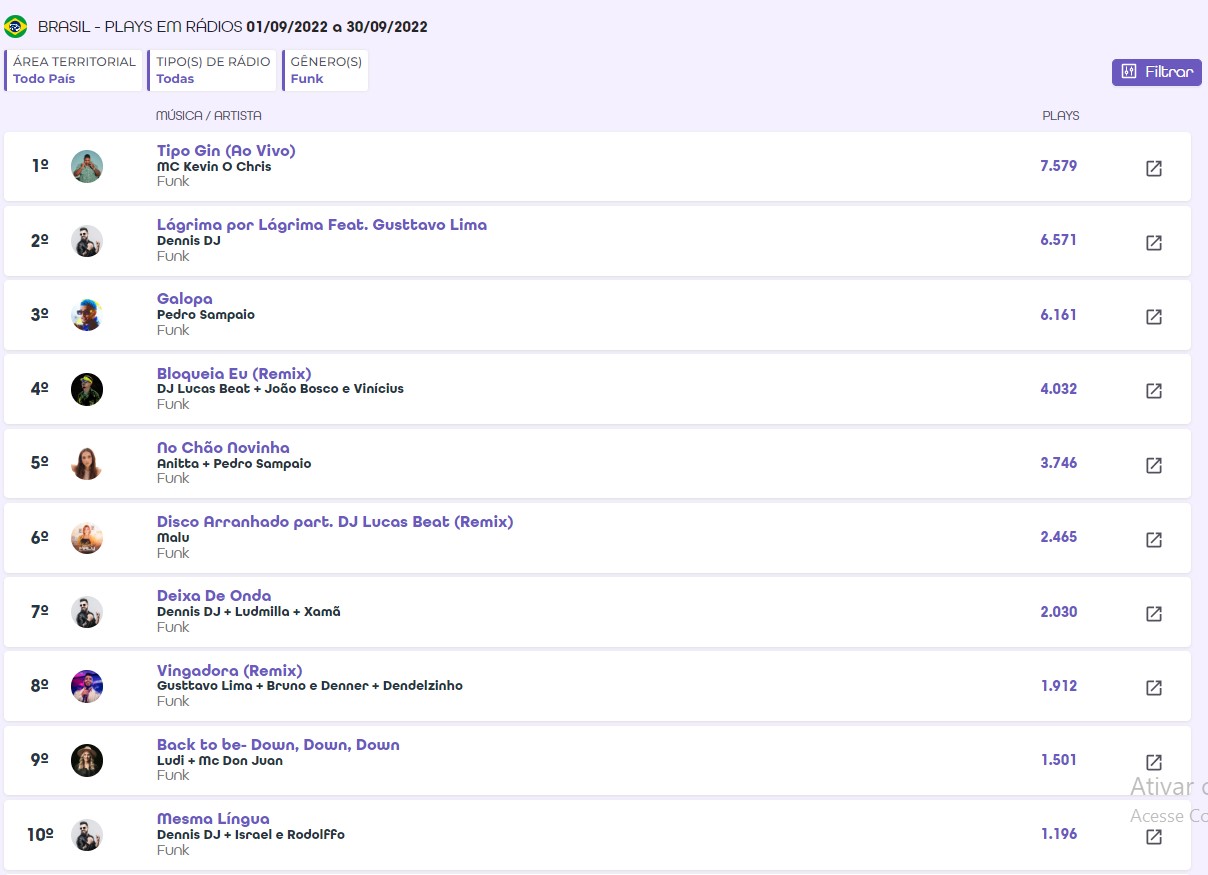Open the Área Territorial filter
This screenshot has width=1208, height=875.
(74, 70)
